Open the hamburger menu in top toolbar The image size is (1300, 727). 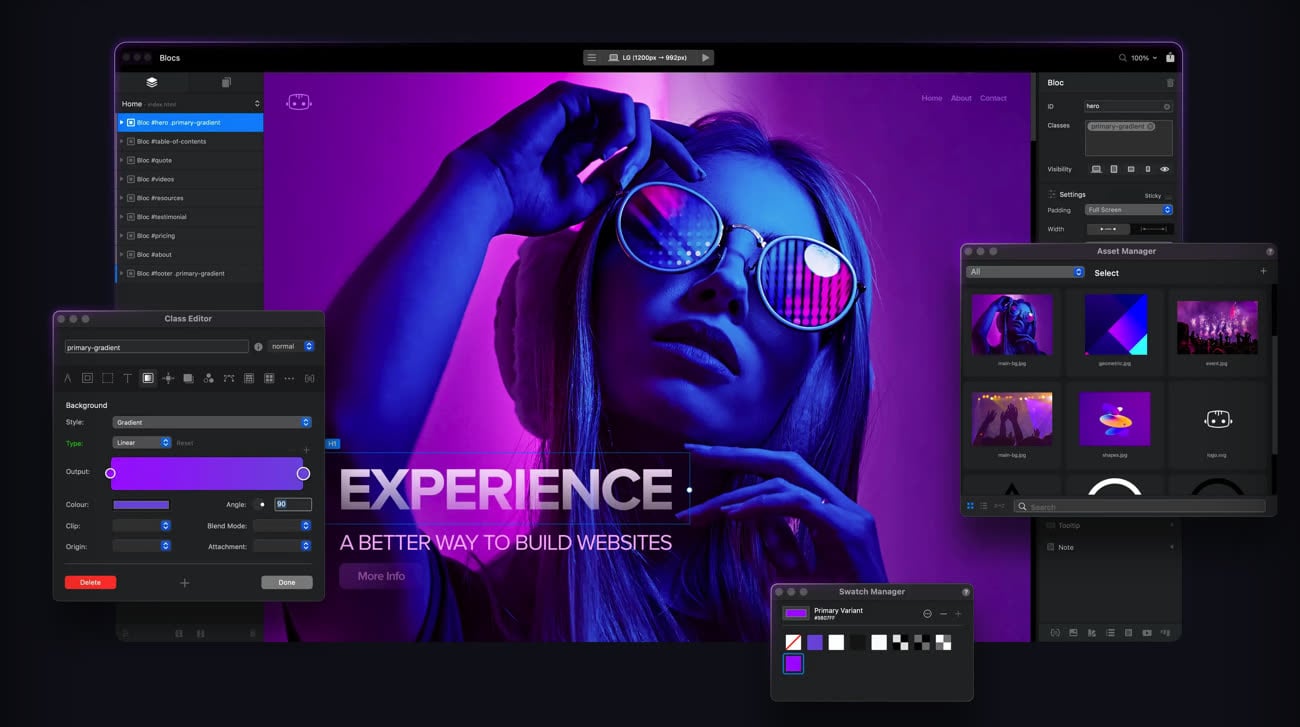click(x=592, y=58)
